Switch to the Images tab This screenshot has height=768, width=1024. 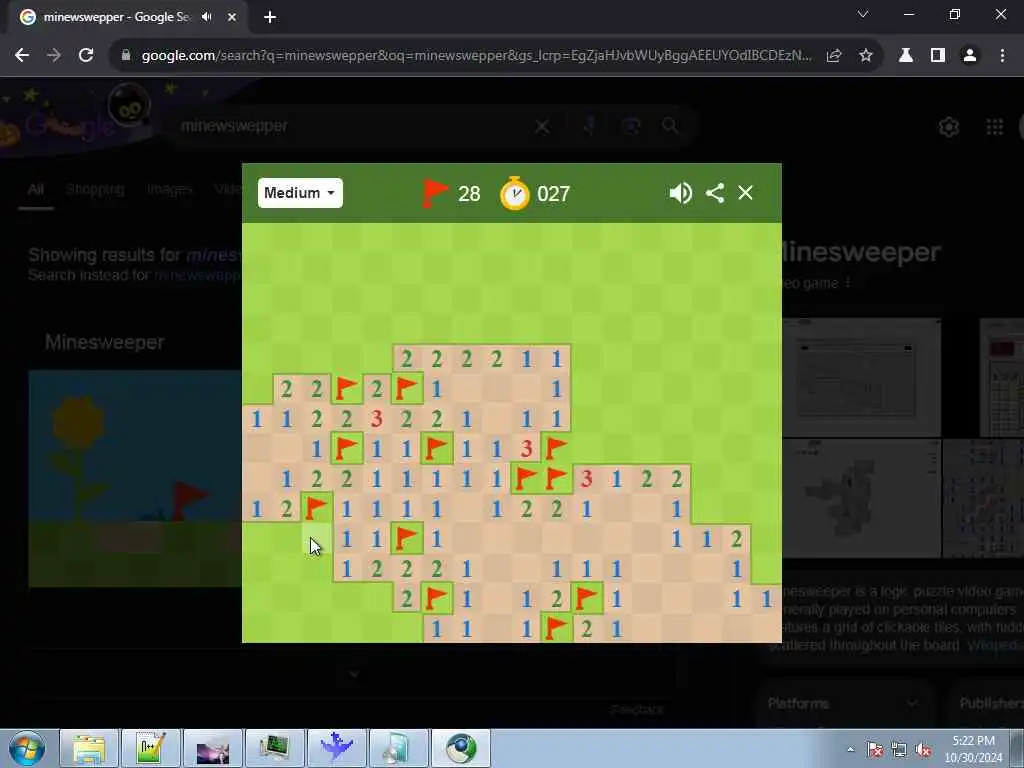click(170, 189)
